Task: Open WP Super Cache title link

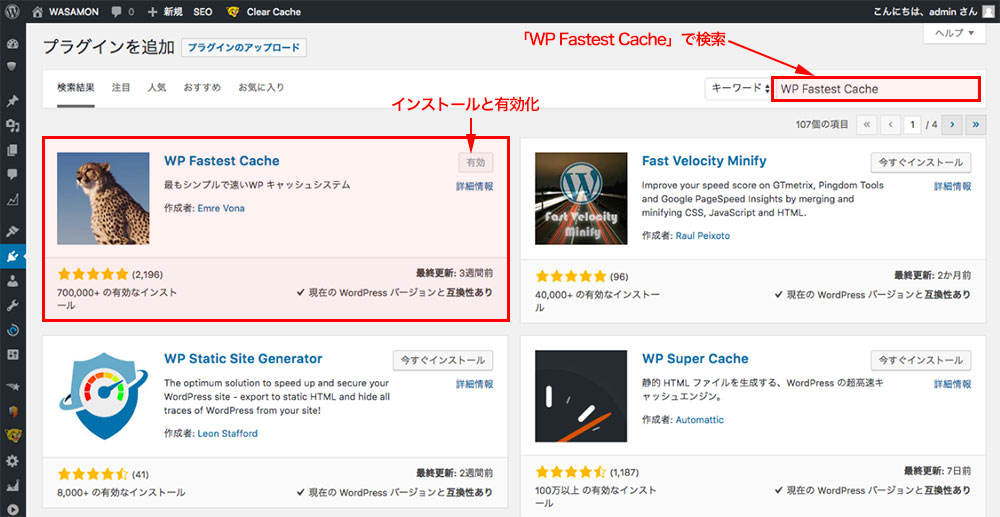Action: [x=695, y=358]
